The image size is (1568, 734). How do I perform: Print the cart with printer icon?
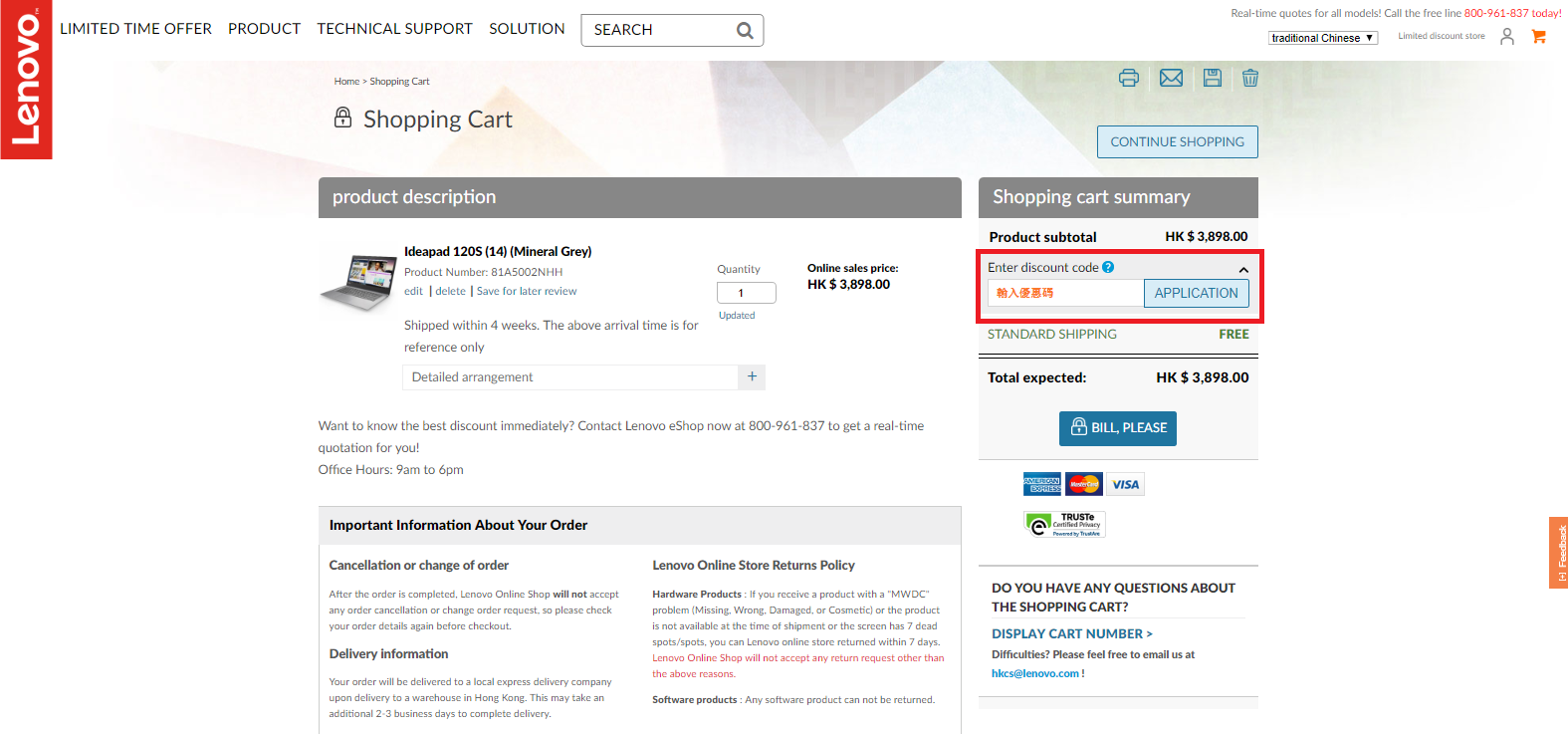coord(1129,78)
